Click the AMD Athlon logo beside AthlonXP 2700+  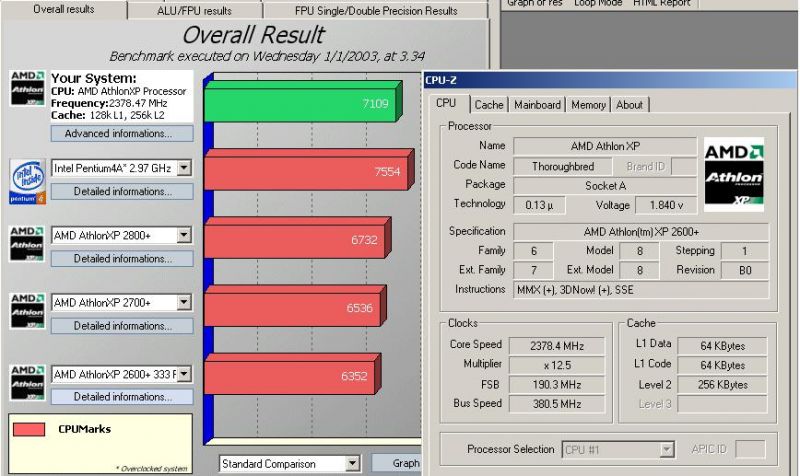click(x=28, y=311)
